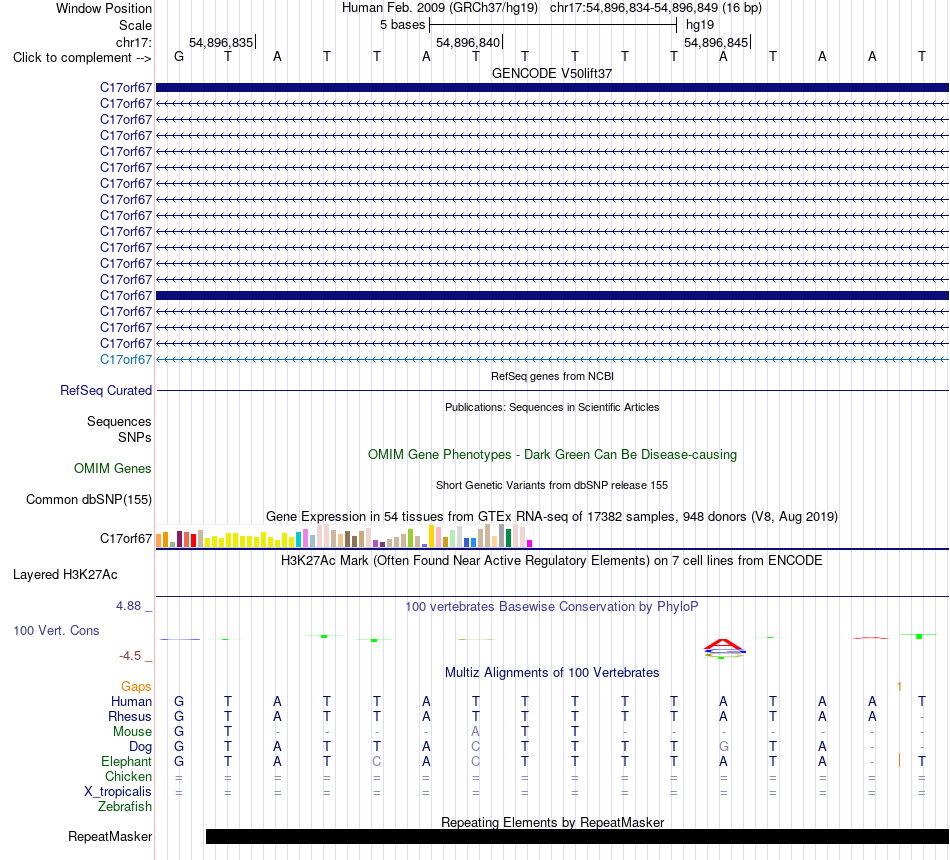Screen dimensions: 950x860
Task: Click the C17orf67 GTEx expression bar chart
Action: coord(344,536)
